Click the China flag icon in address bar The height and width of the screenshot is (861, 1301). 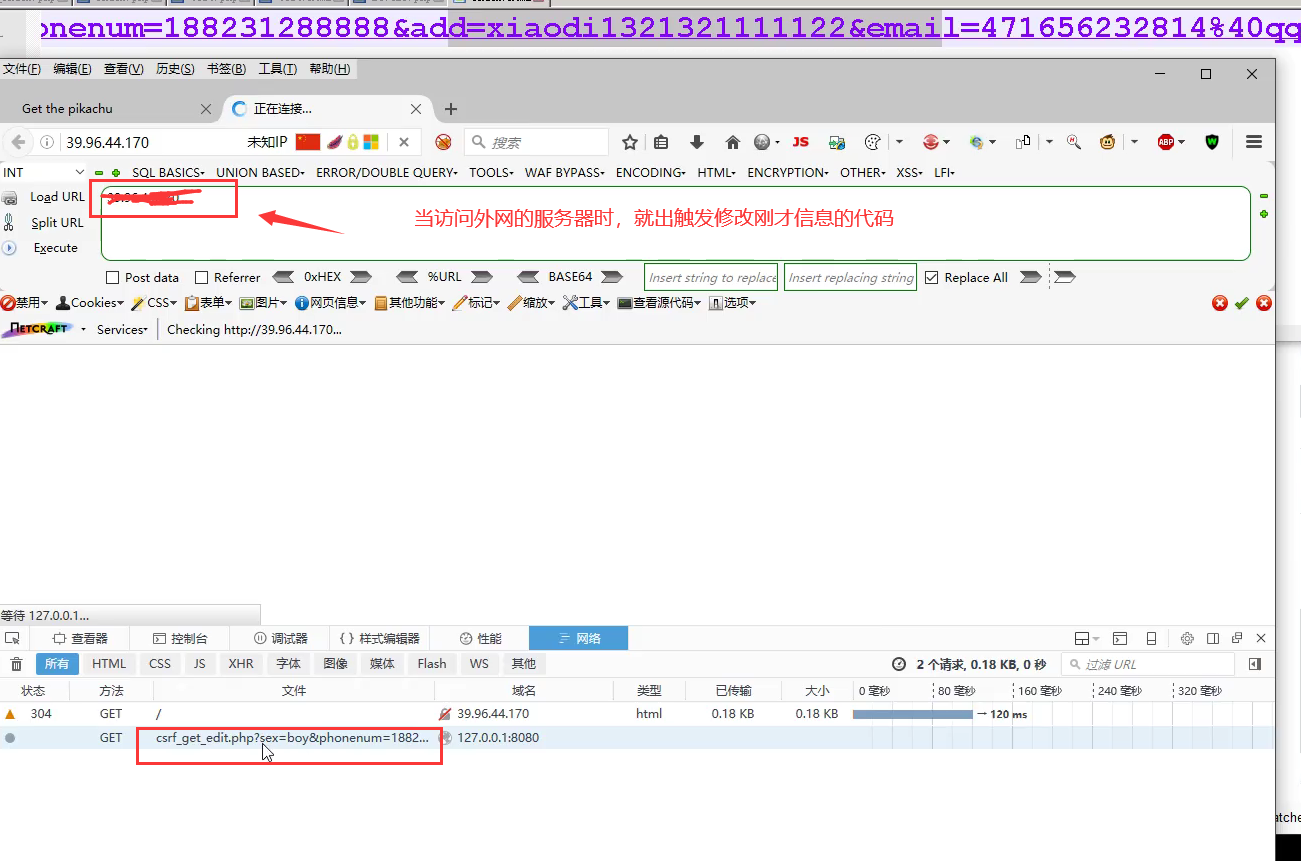tap(307, 142)
